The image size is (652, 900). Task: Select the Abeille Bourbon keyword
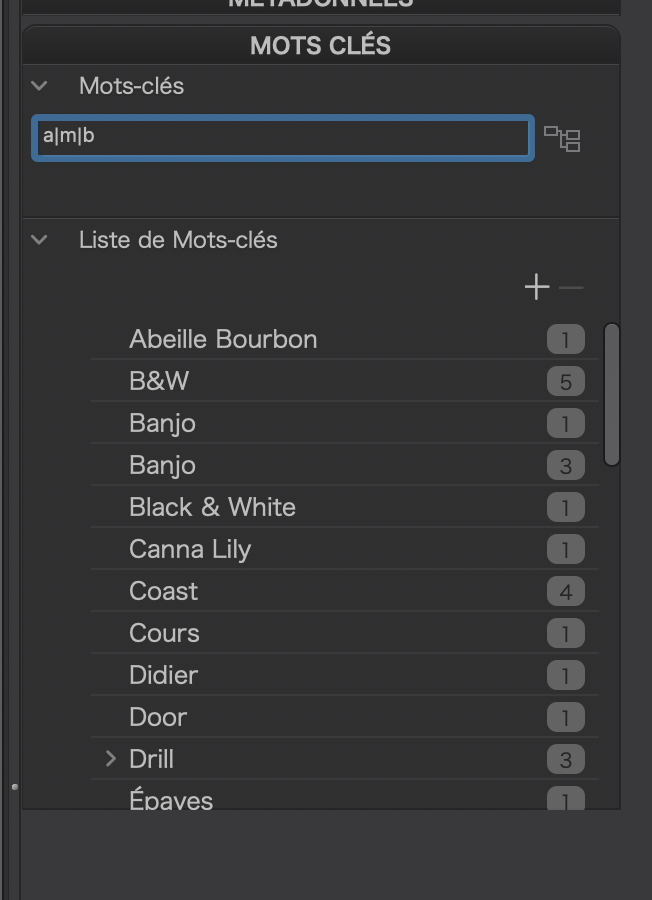click(223, 339)
